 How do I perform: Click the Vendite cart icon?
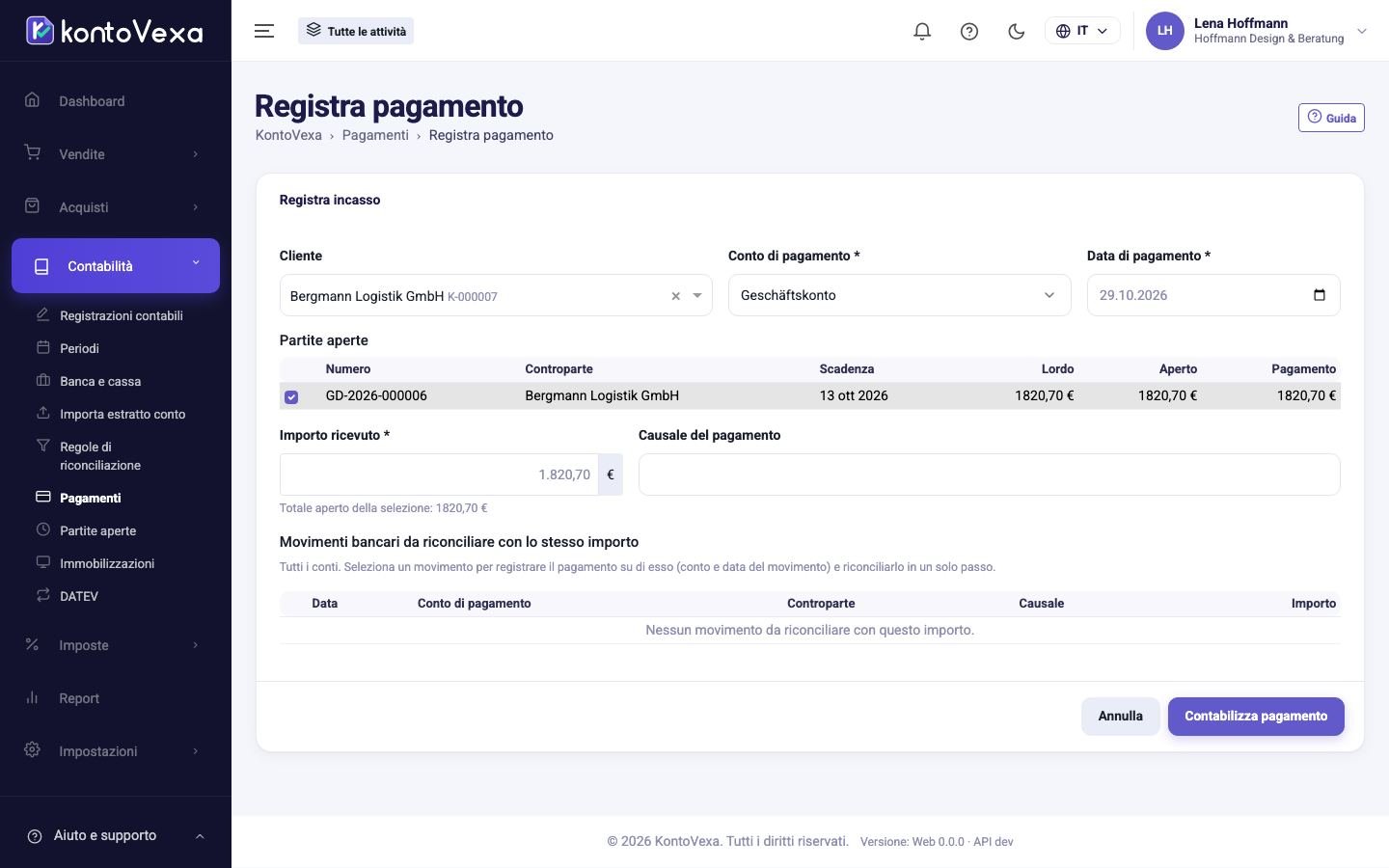pos(33,153)
